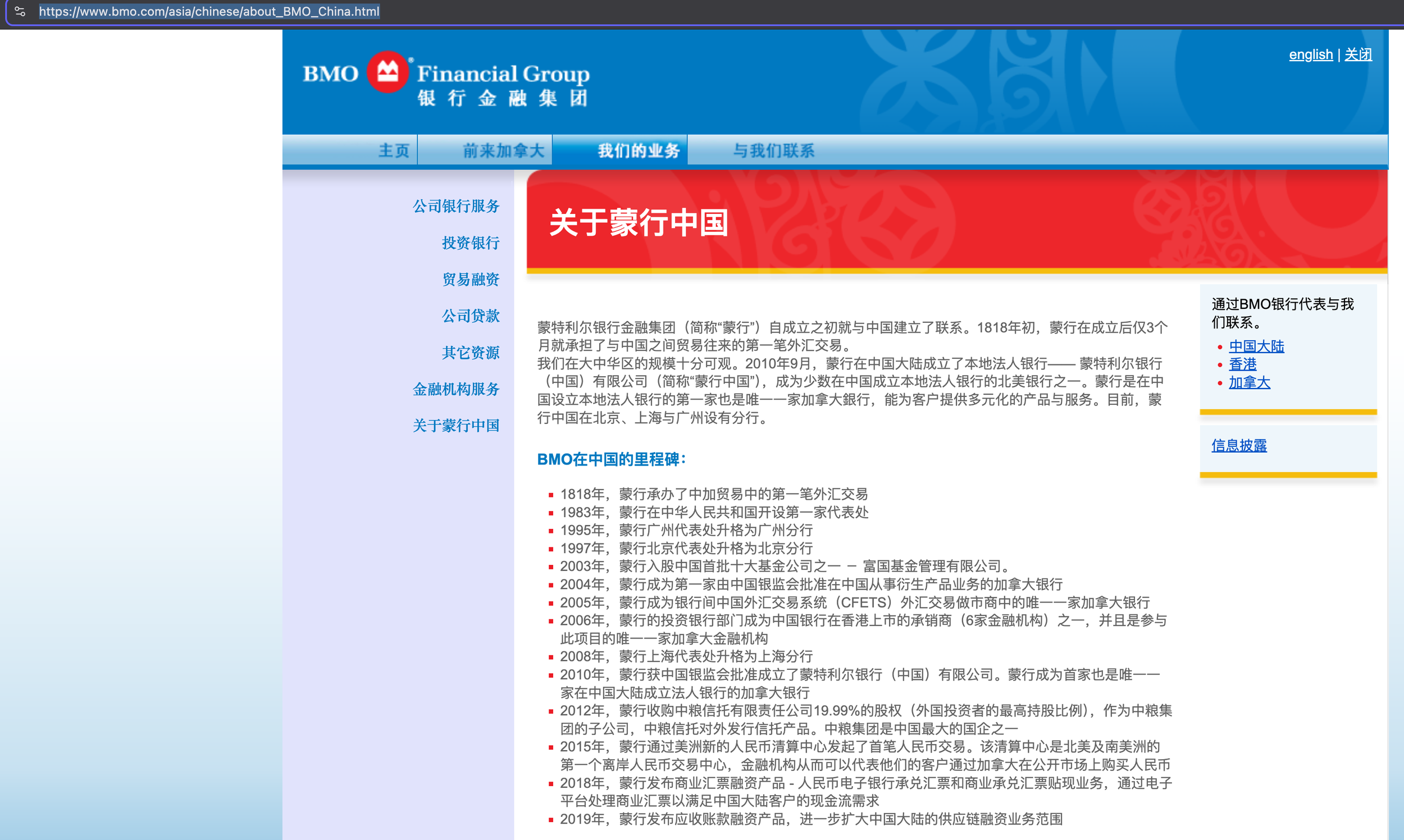Image resolution: width=1404 pixels, height=840 pixels.
Task: Open 金融机构服务 in the sidebar
Action: 455,390
